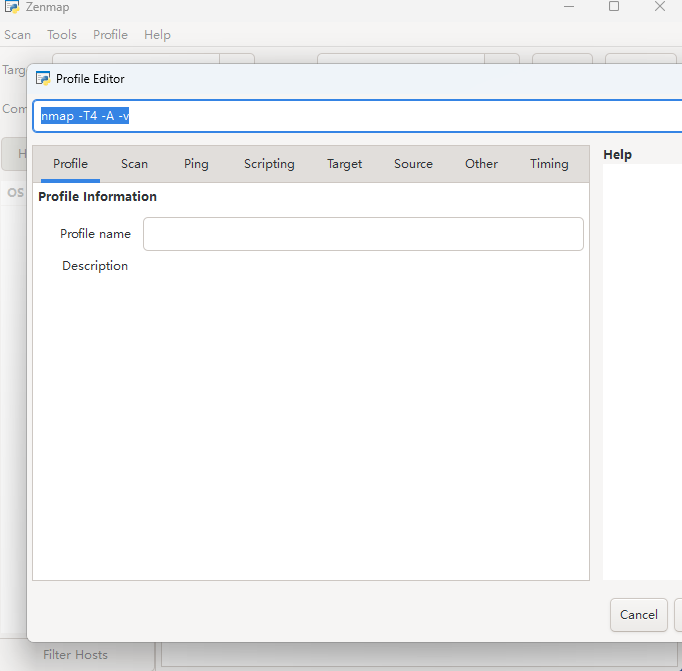Click the Zenmap icon in title bar
Viewport: 682px width, 671px height.
click(12, 7)
